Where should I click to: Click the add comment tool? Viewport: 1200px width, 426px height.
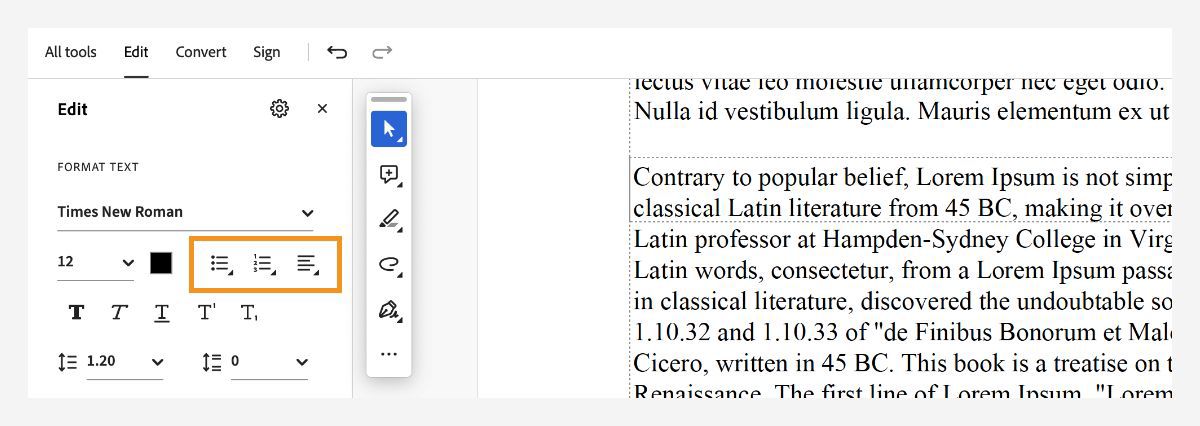(x=389, y=175)
